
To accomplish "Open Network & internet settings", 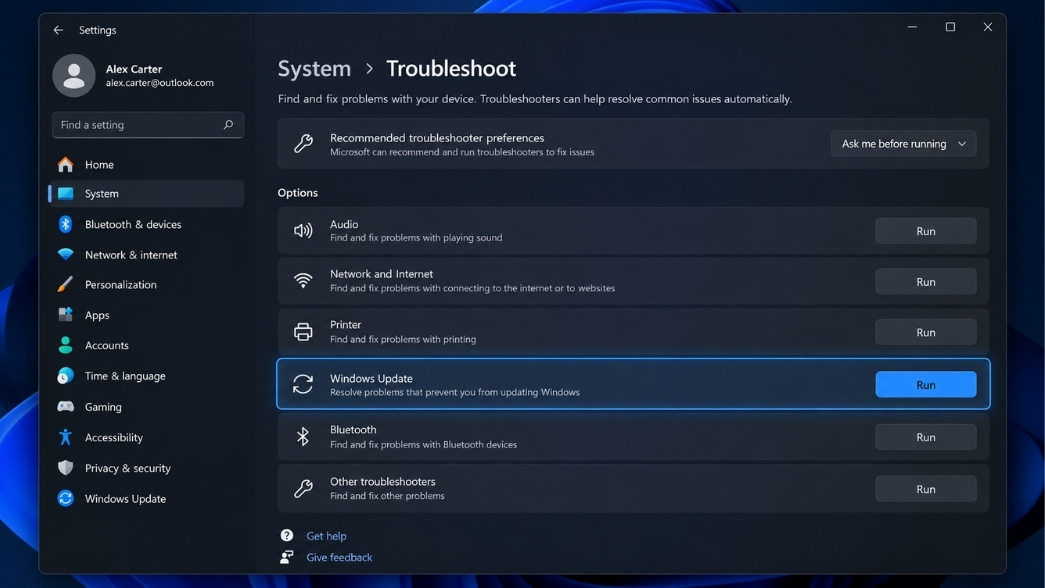I will point(147,255).
